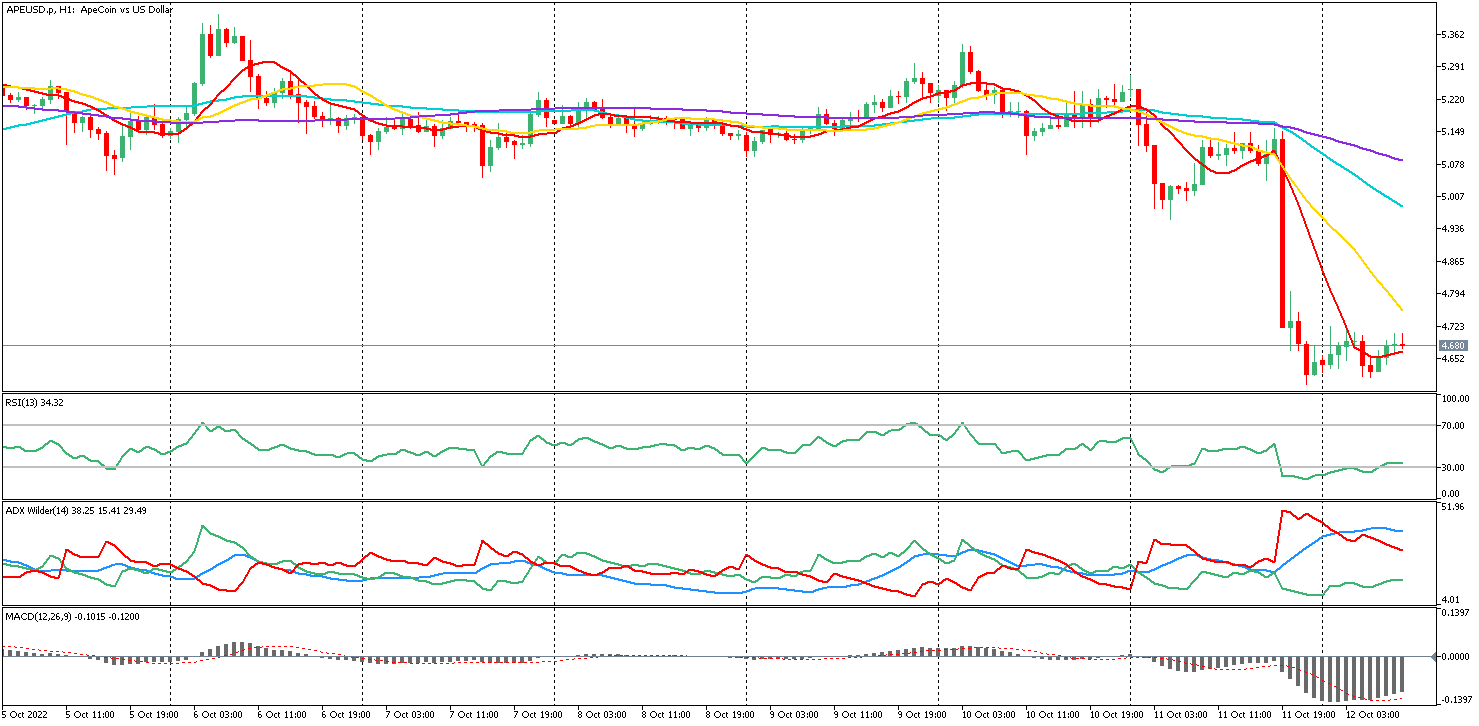The image size is (1479, 726).
Task: Click the RSI 0.00 scale value
Action: pos(1450,494)
